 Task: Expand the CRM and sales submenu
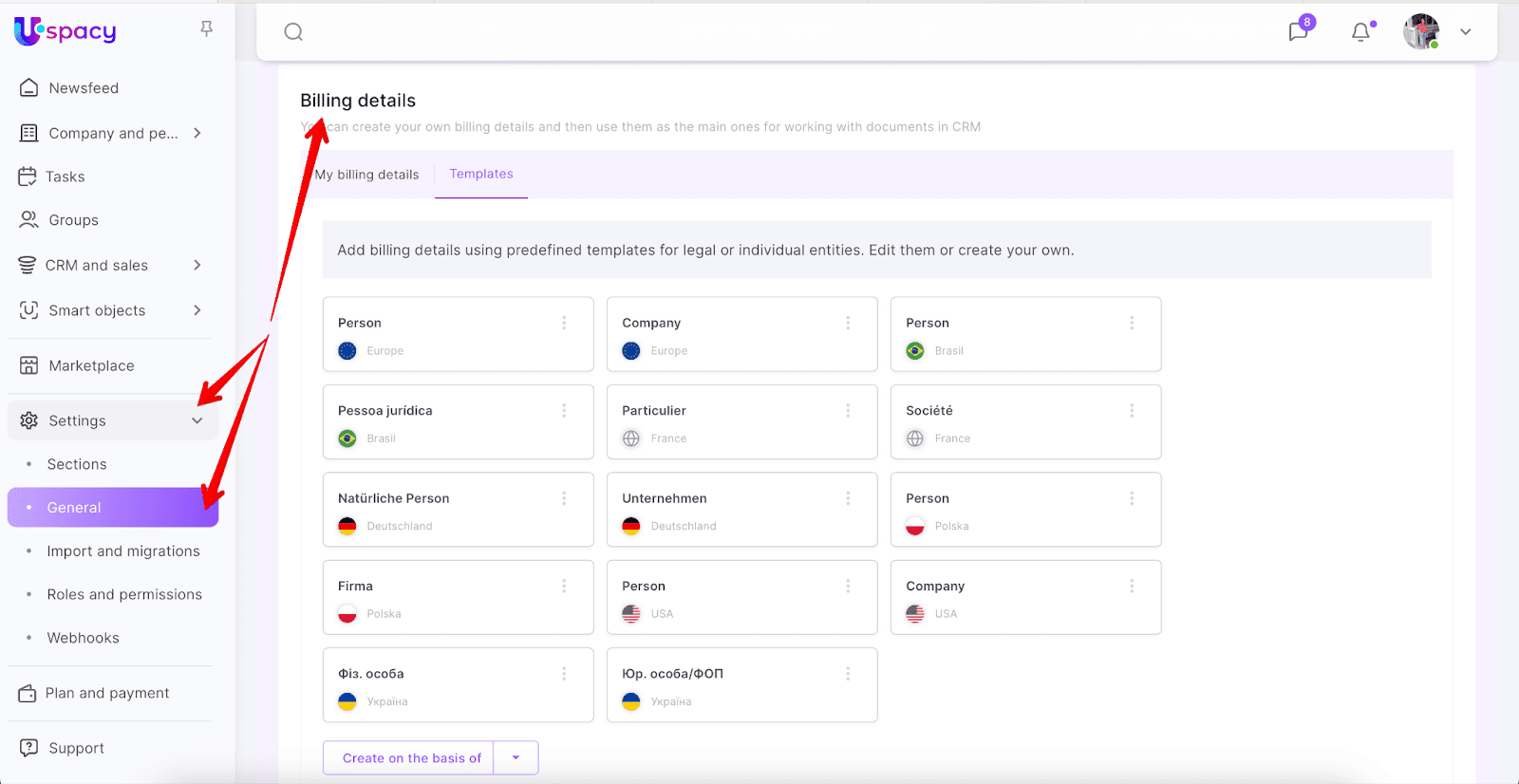(x=197, y=266)
